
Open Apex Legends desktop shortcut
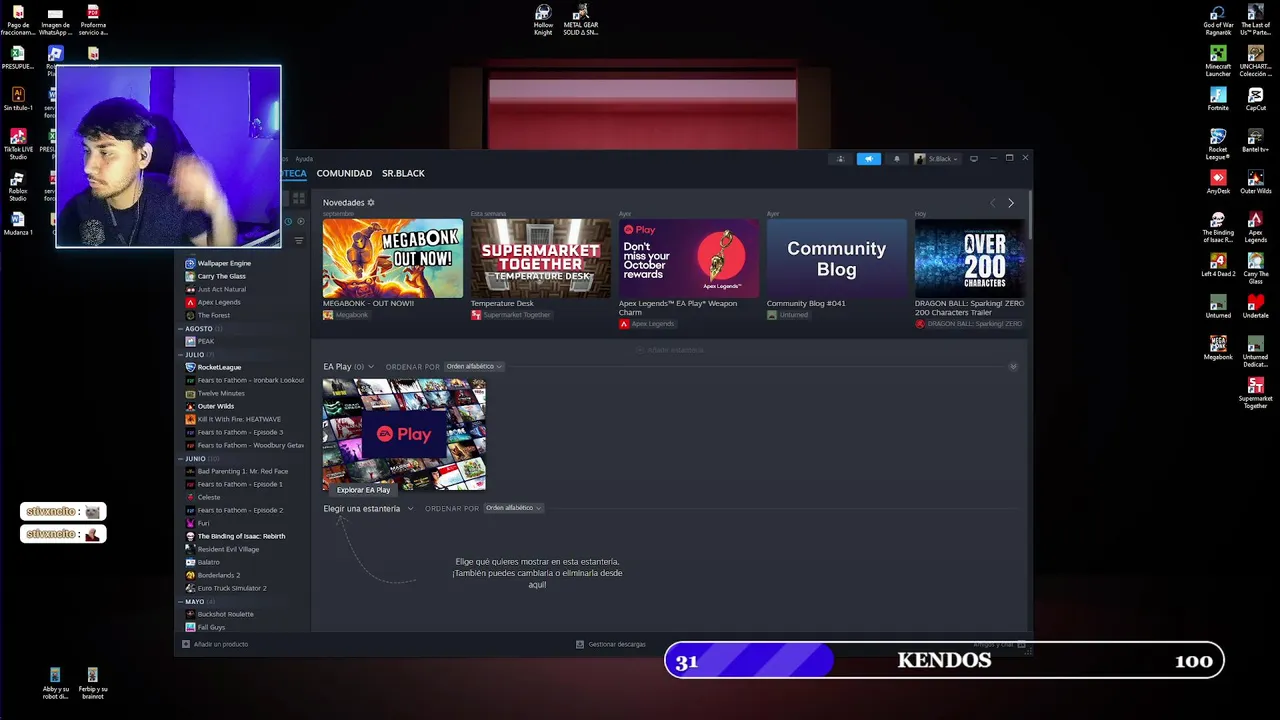[x=1256, y=227]
